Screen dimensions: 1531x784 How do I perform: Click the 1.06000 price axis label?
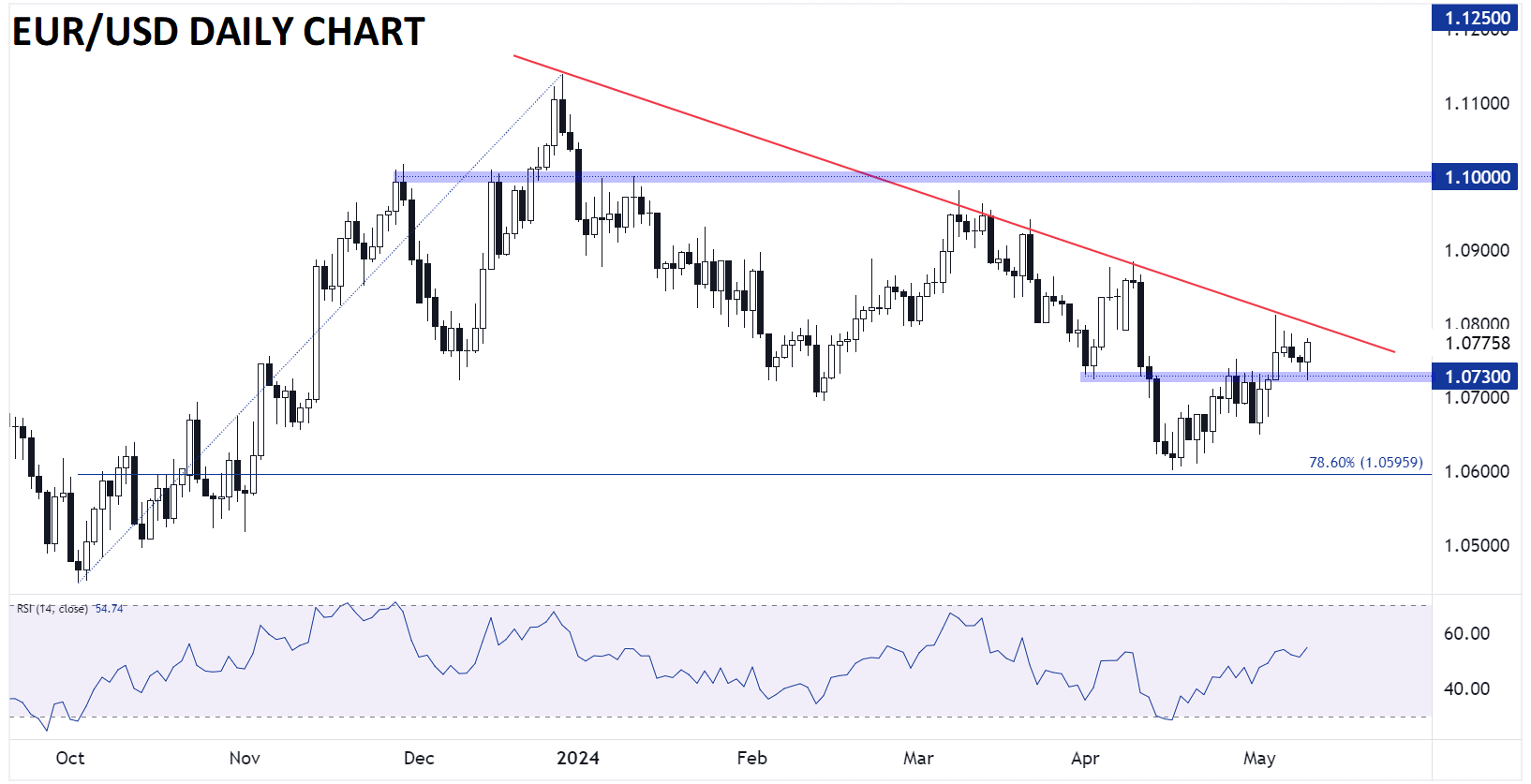click(1477, 471)
